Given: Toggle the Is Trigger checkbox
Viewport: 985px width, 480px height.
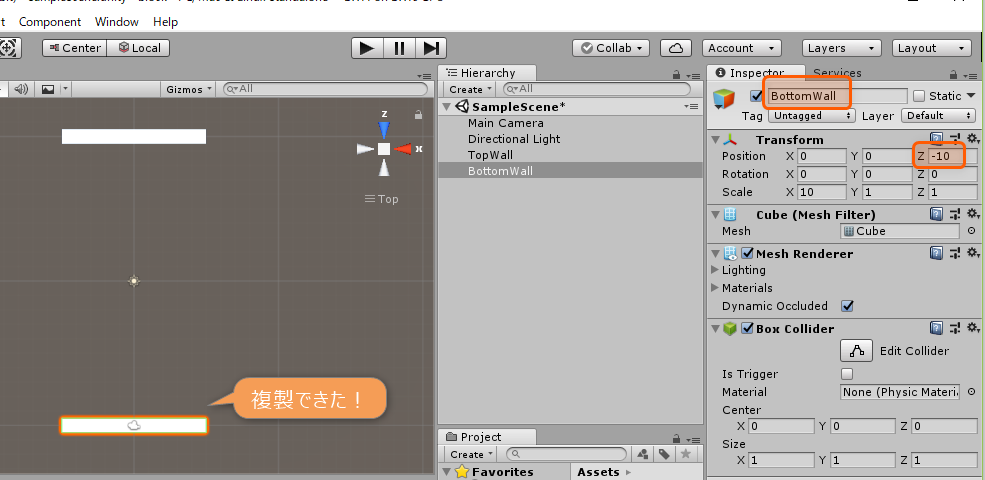Looking at the screenshot, I should (x=847, y=374).
